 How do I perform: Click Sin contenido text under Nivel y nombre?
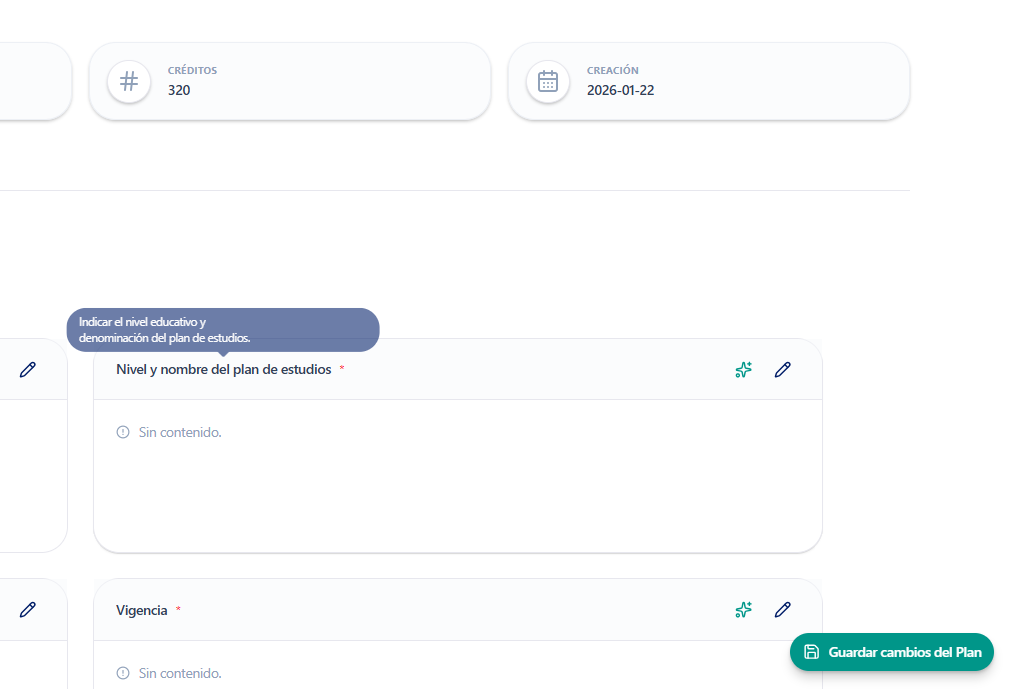180,432
